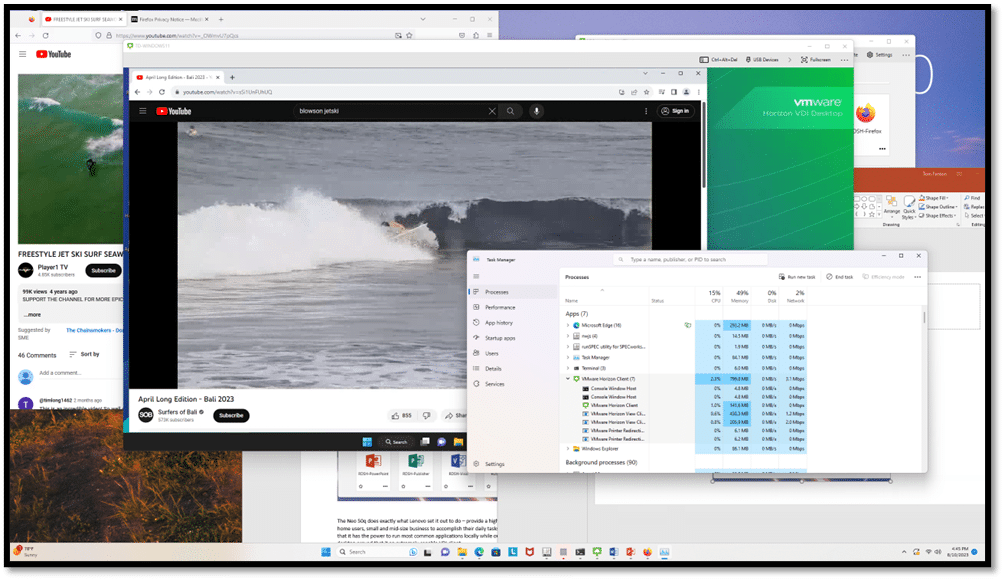Open Shape Outline dropdown in PowerPoint
1004x580 pixels.
click(x=938, y=207)
